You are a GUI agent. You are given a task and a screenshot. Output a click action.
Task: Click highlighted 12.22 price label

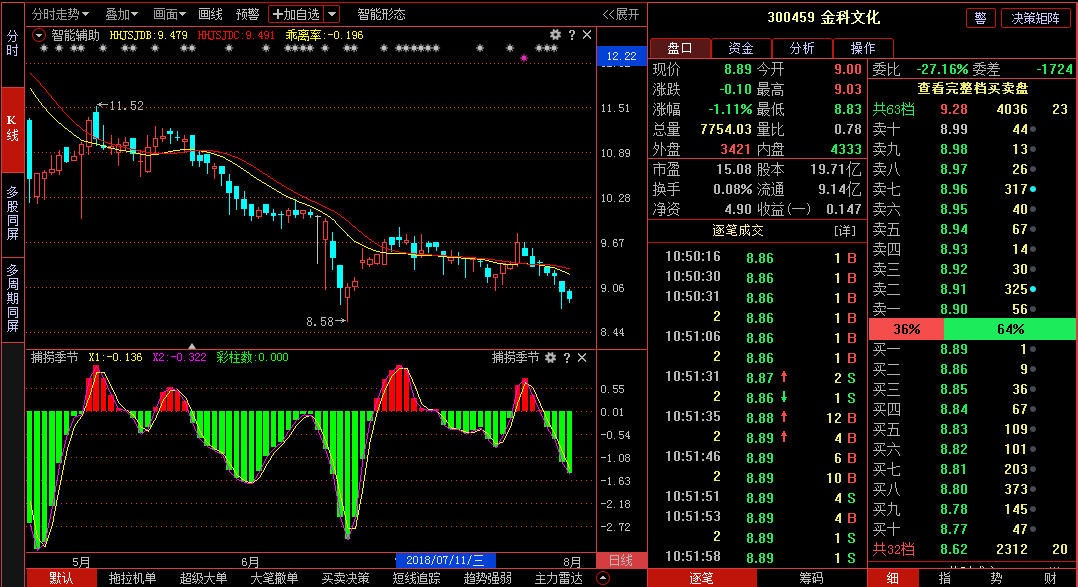tap(622, 56)
